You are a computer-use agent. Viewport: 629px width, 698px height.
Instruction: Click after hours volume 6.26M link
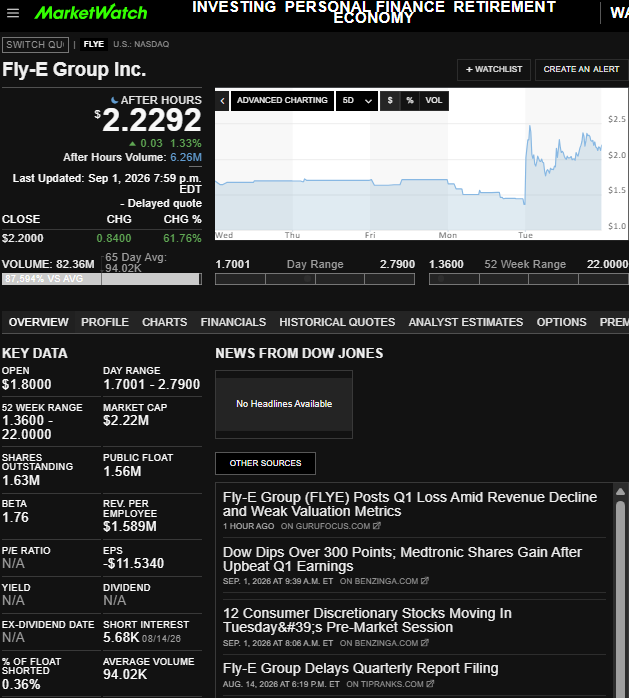(x=186, y=157)
